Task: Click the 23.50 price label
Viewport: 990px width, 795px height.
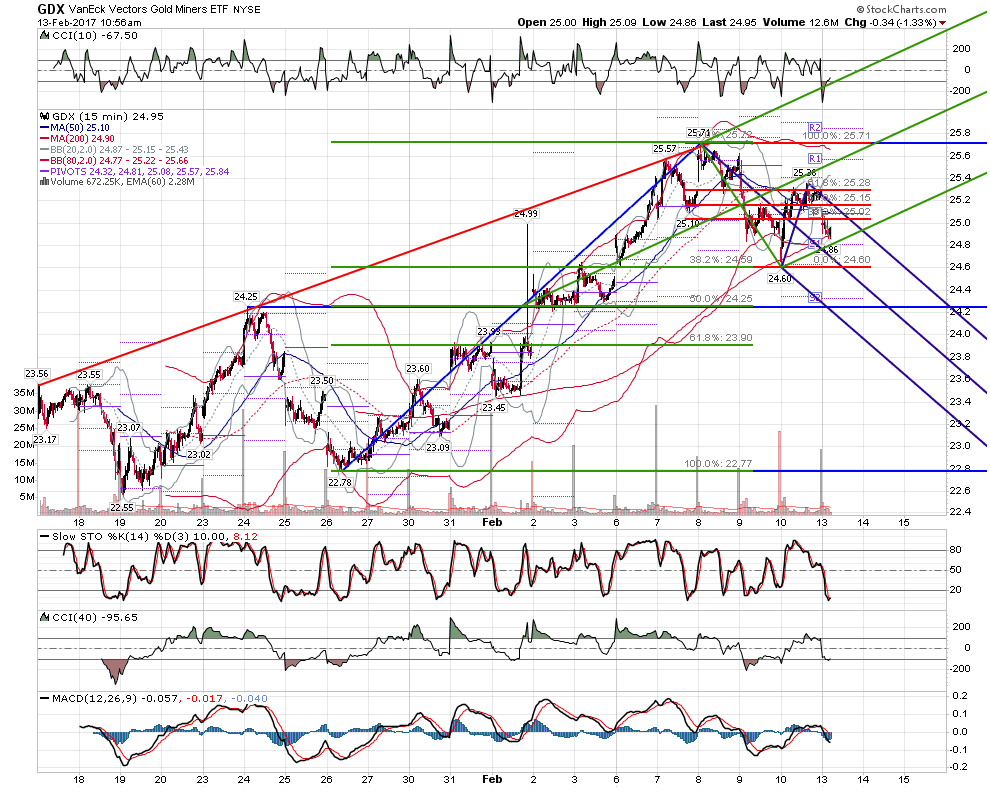Action: [x=322, y=380]
